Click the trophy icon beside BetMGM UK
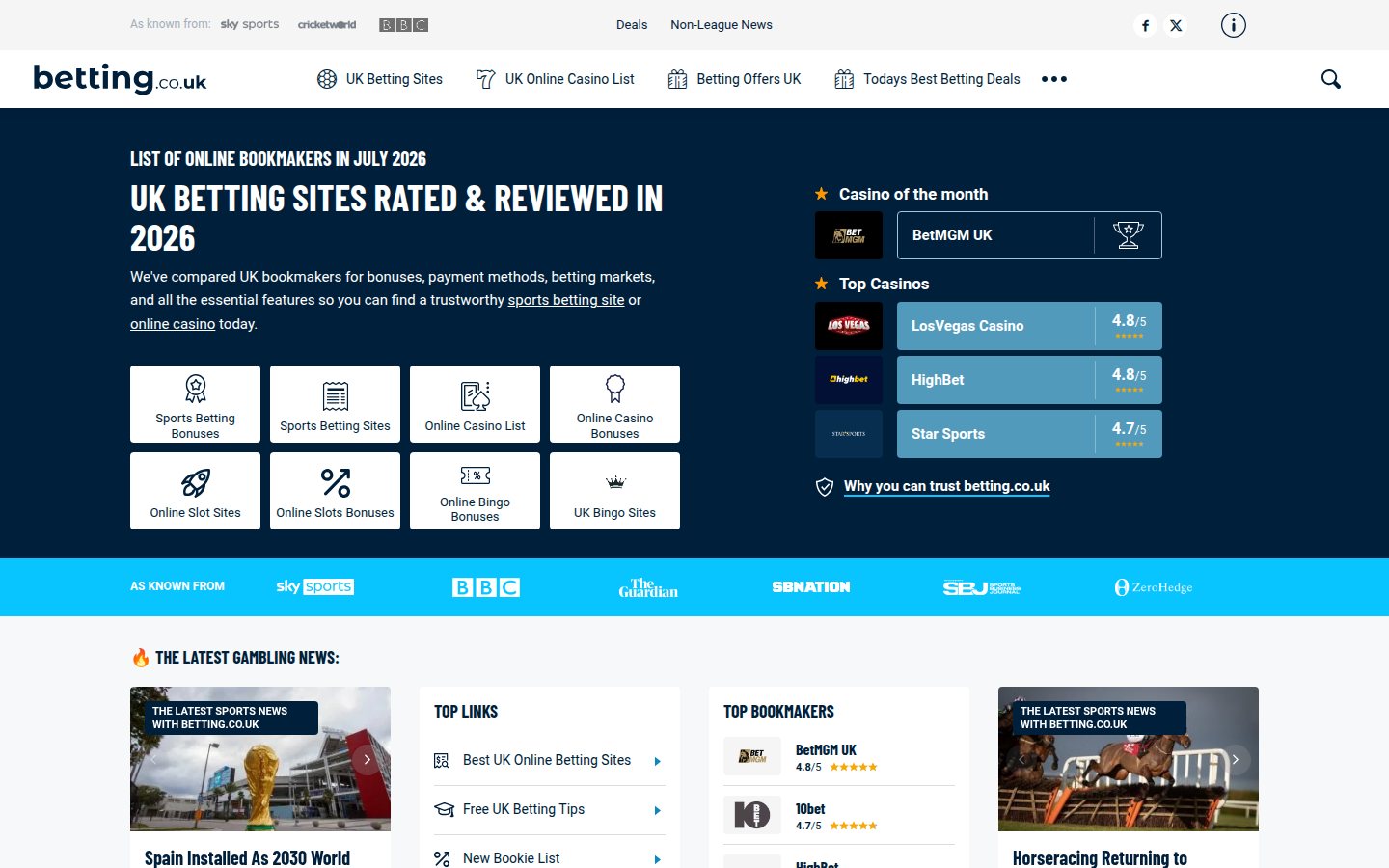 [1129, 235]
